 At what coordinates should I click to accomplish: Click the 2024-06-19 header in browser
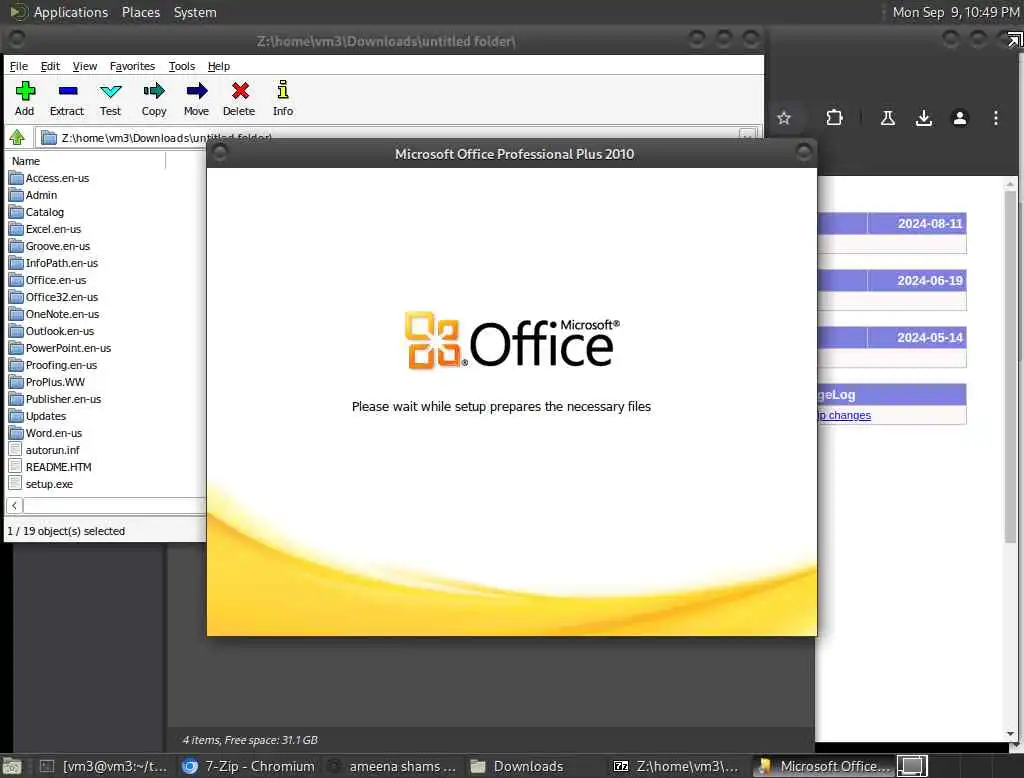929,280
